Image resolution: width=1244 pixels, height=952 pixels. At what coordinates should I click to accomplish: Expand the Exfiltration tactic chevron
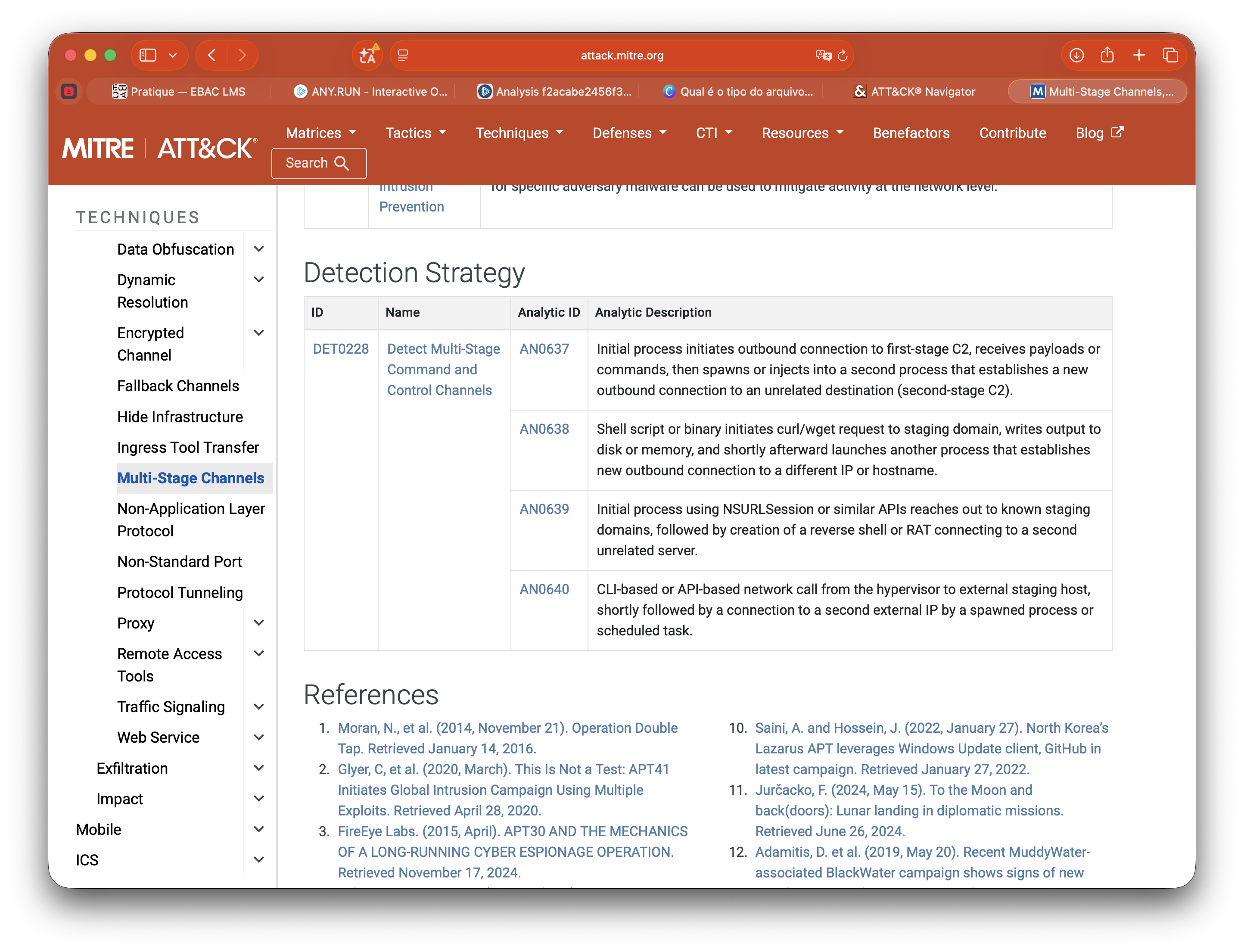259,768
